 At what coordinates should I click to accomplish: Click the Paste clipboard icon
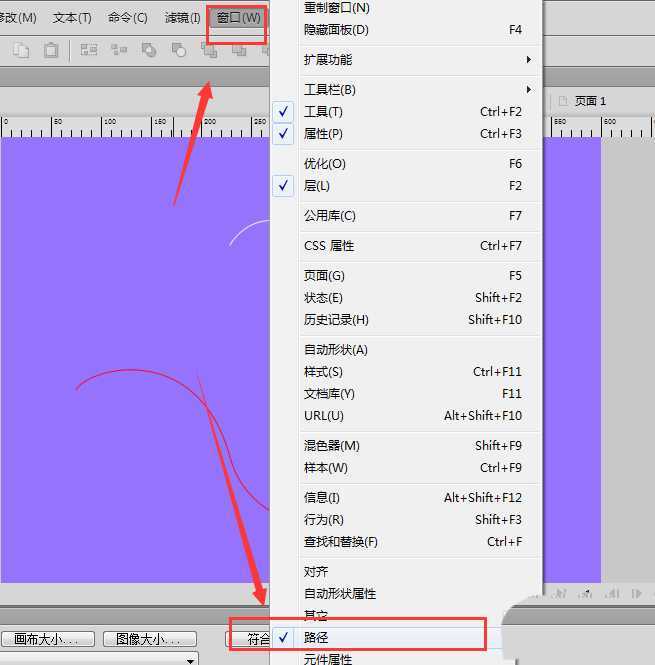(50, 50)
